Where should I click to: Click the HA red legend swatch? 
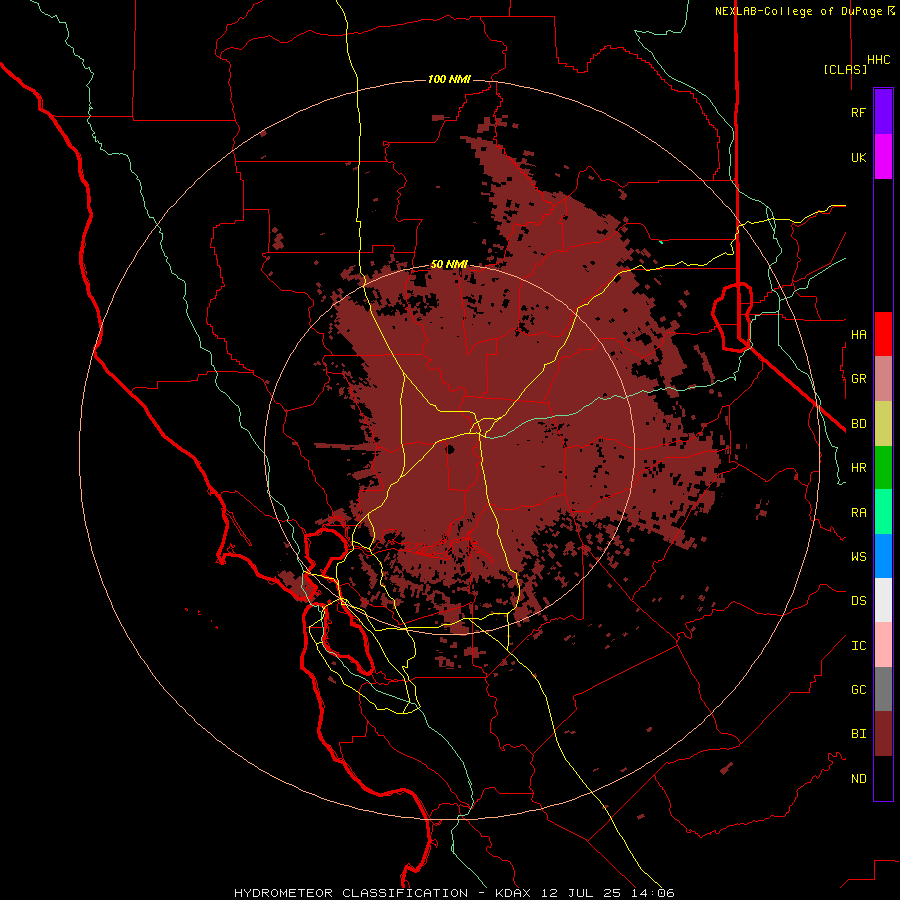click(883, 334)
